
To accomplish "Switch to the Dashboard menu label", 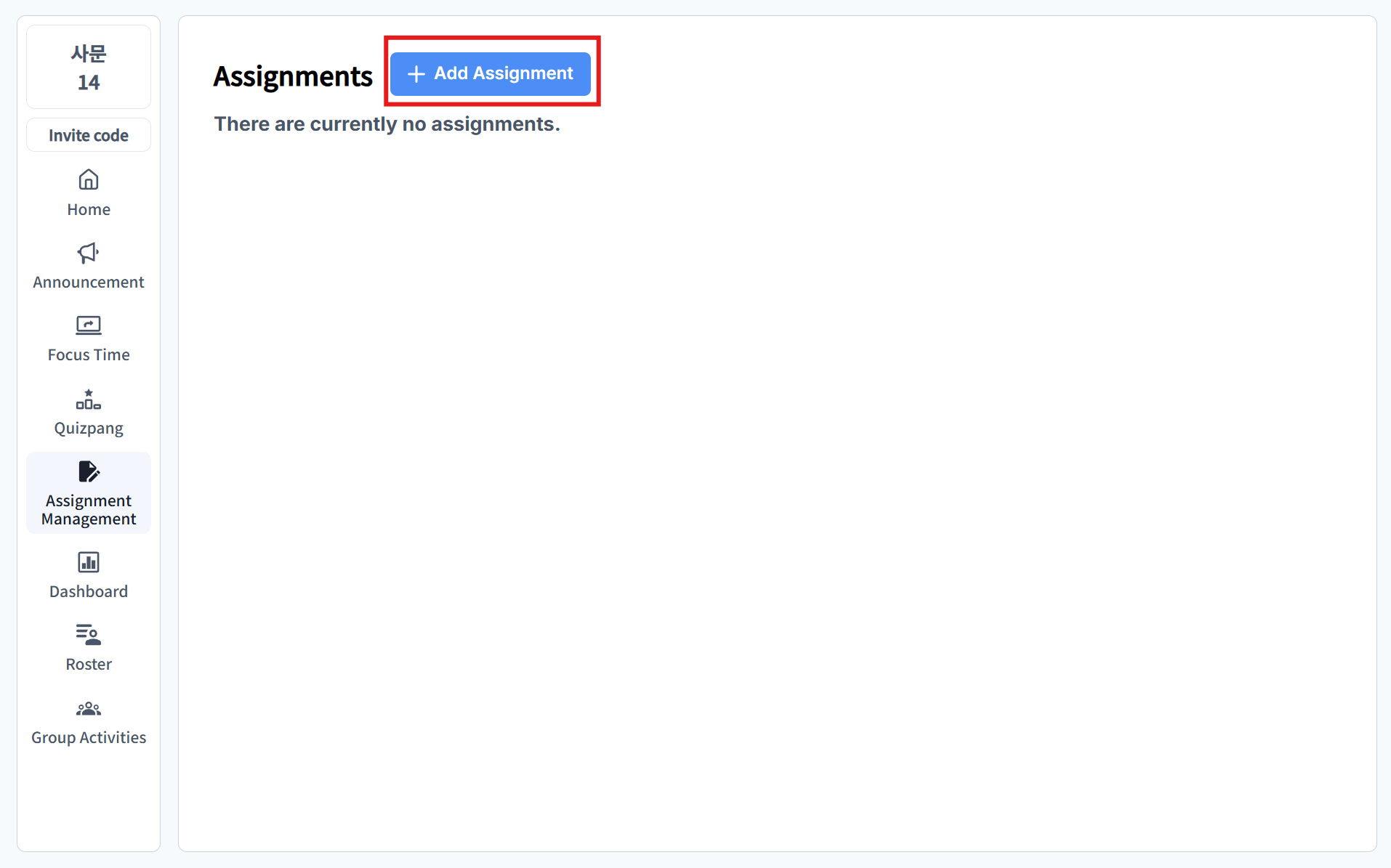I will (x=89, y=592).
